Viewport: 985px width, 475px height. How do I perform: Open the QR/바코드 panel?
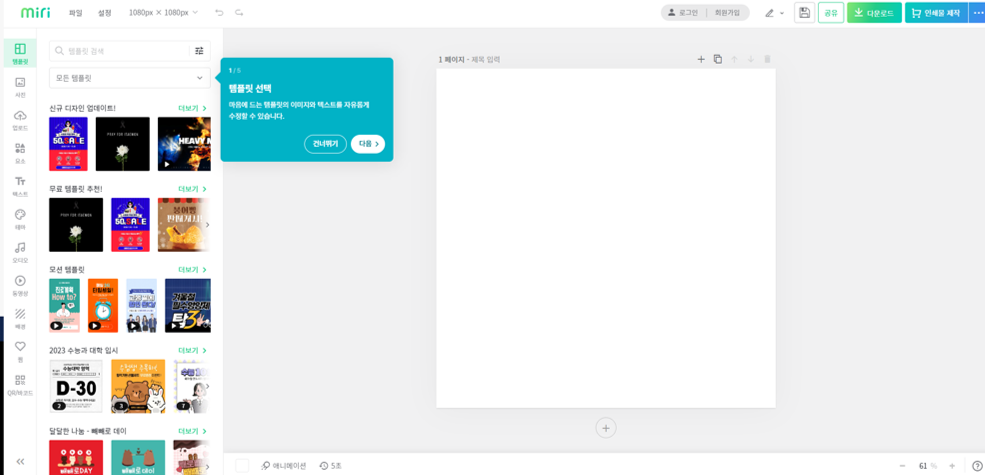(20, 385)
